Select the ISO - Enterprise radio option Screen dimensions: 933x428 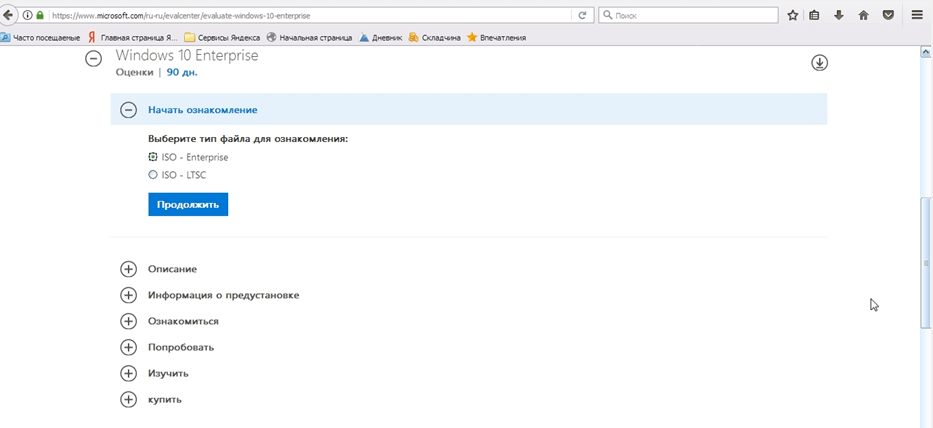tap(153, 157)
